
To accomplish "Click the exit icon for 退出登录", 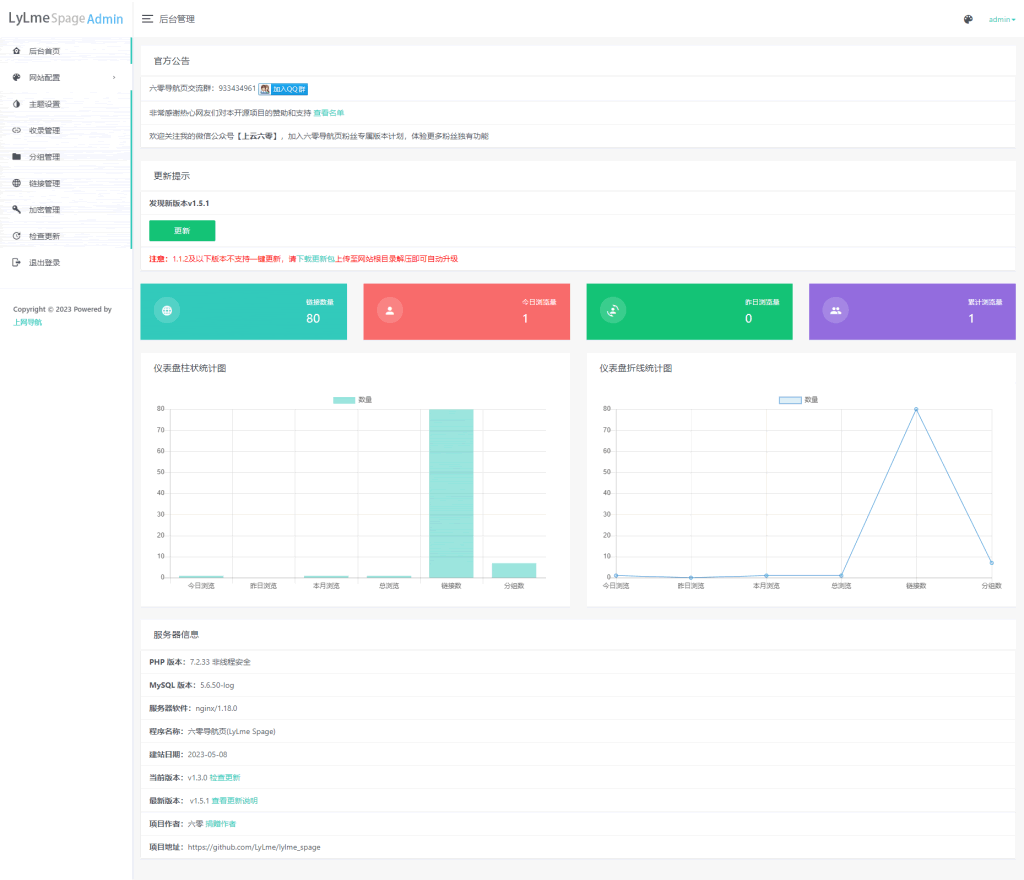I will [x=16, y=262].
